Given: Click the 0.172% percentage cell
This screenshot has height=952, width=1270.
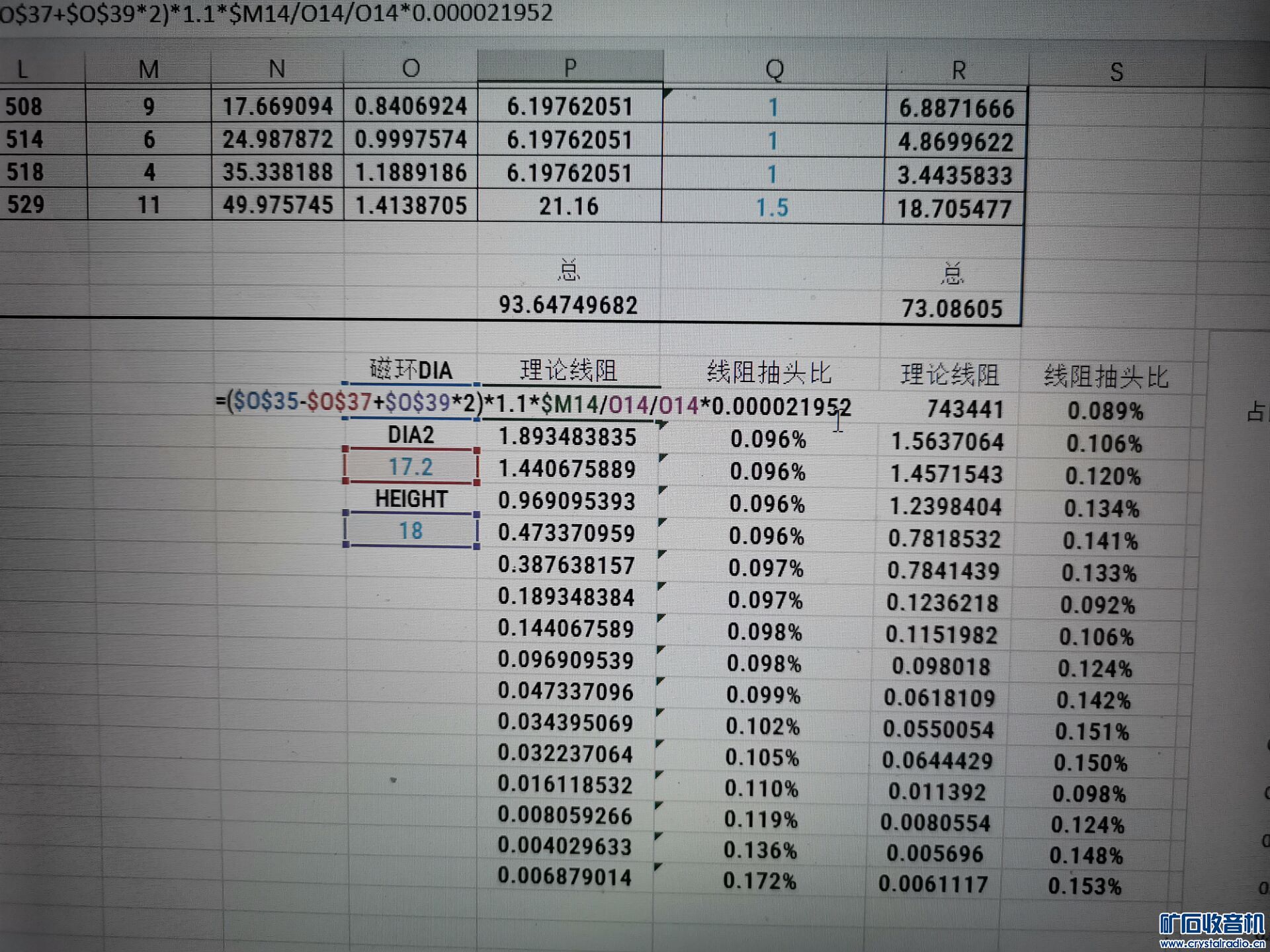Looking at the screenshot, I should coord(759,881).
